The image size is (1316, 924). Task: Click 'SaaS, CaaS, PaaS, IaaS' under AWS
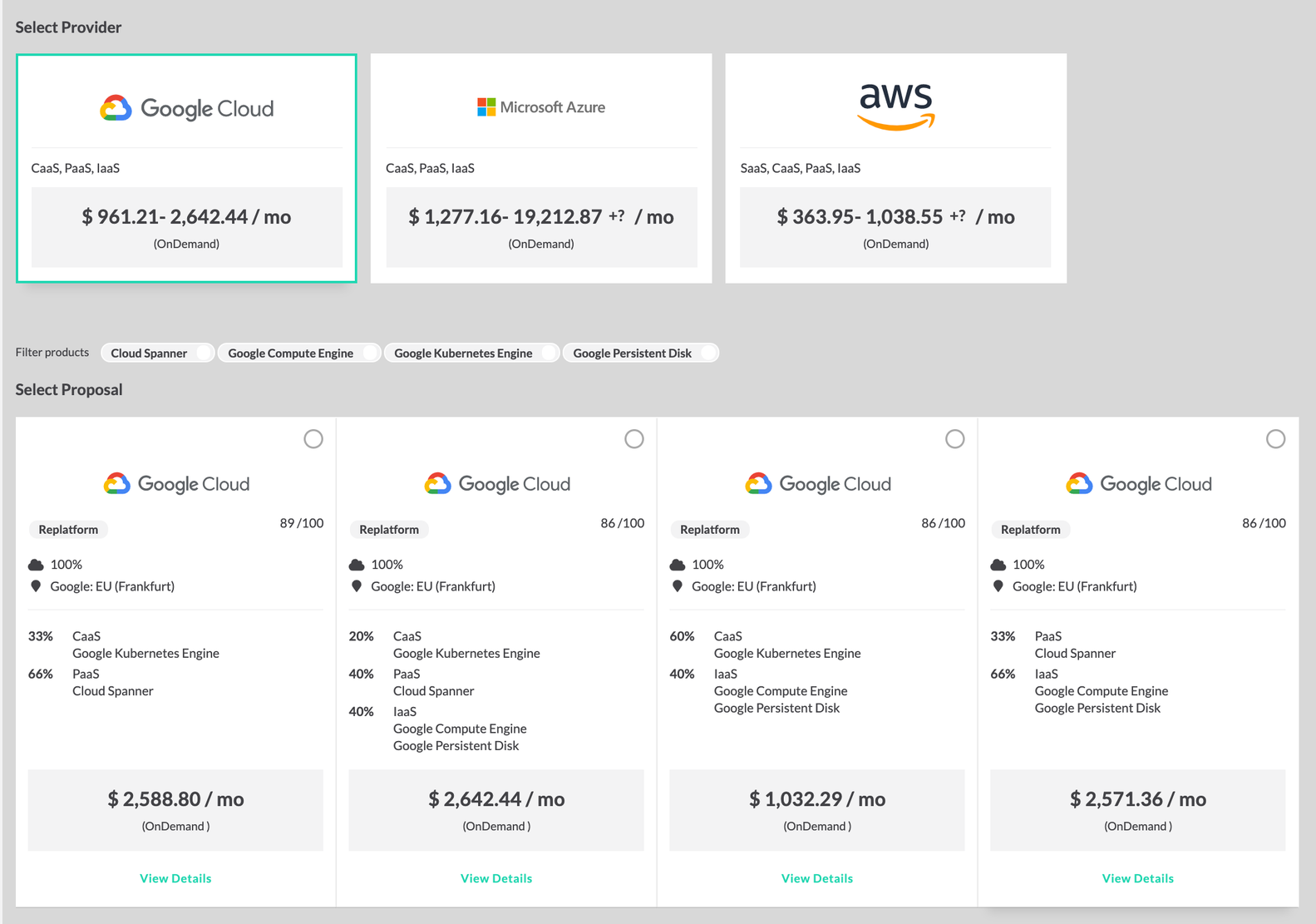tap(801, 168)
